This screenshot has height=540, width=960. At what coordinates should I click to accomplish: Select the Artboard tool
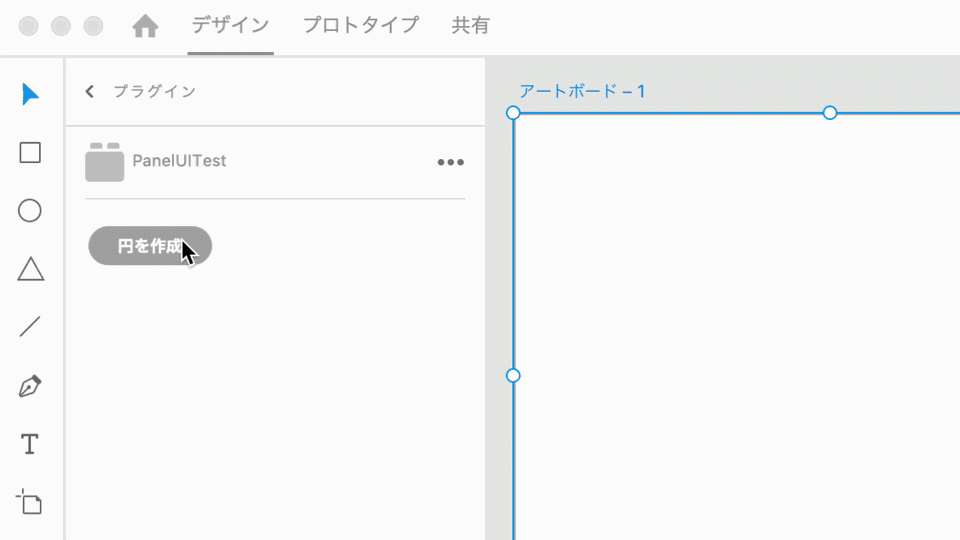point(29,502)
